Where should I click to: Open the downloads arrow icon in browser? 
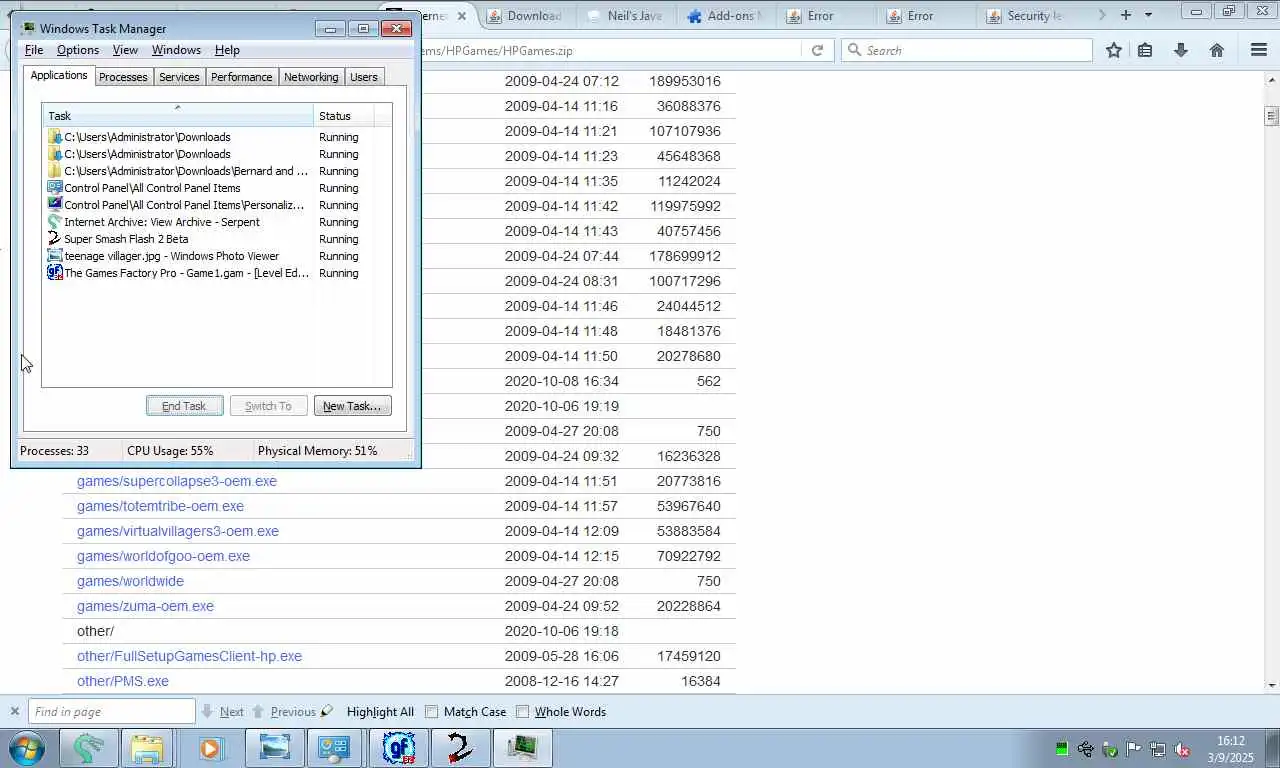point(1181,50)
